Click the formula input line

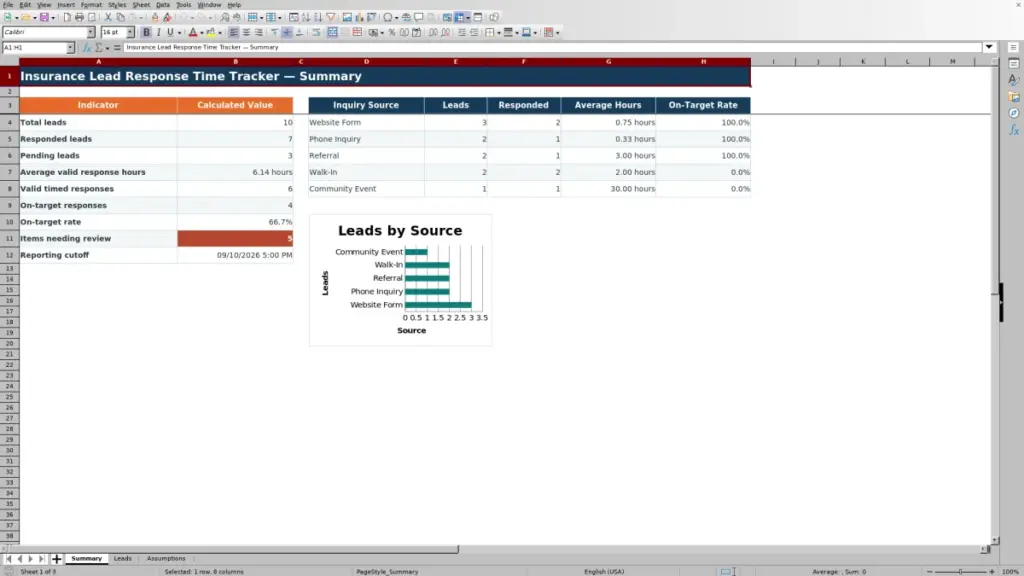552,47
